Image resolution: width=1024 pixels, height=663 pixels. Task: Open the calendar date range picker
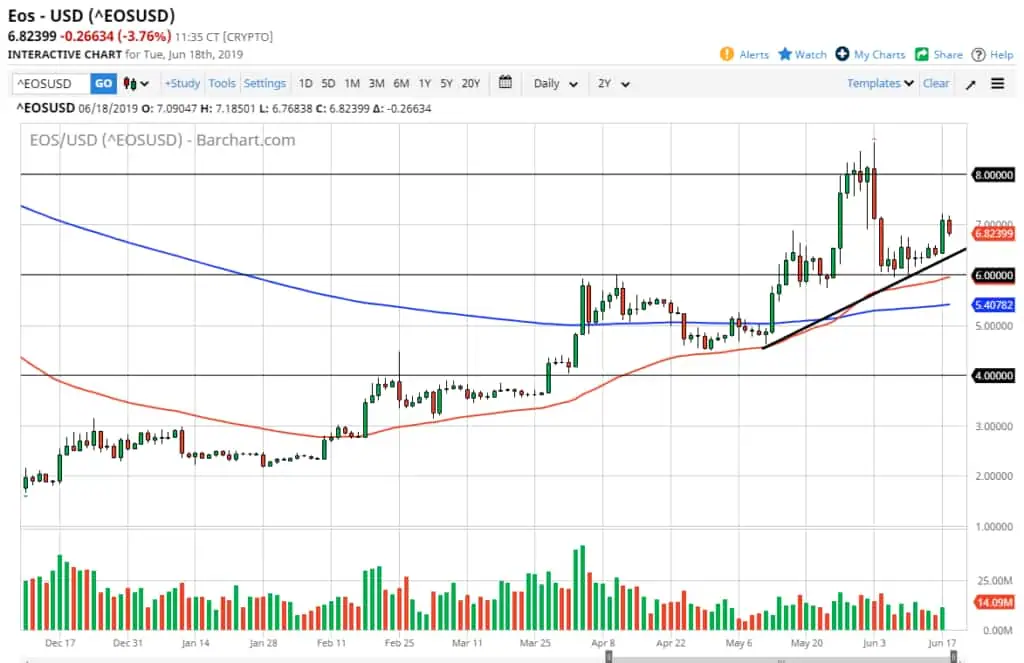[x=505, y=83]
